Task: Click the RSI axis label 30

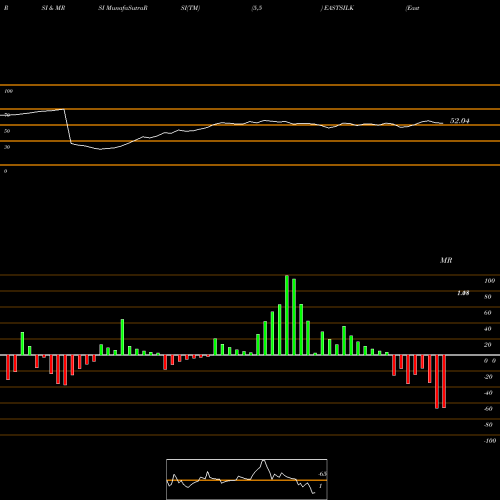Action: 7,147
